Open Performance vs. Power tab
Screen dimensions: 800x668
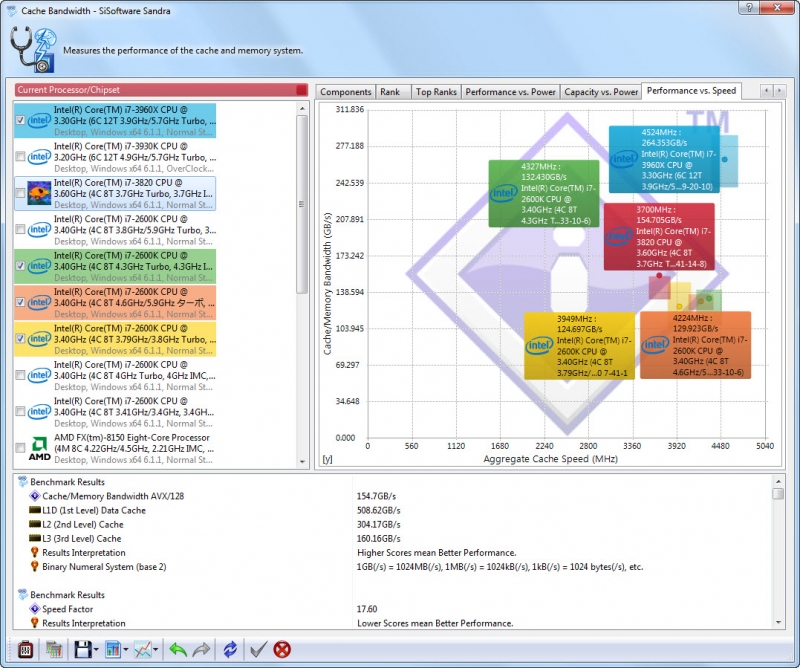(x=510, y=92)
